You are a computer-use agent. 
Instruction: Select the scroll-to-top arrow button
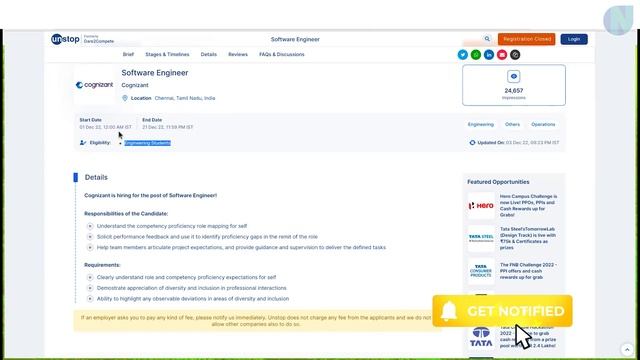tap(627, 349)
